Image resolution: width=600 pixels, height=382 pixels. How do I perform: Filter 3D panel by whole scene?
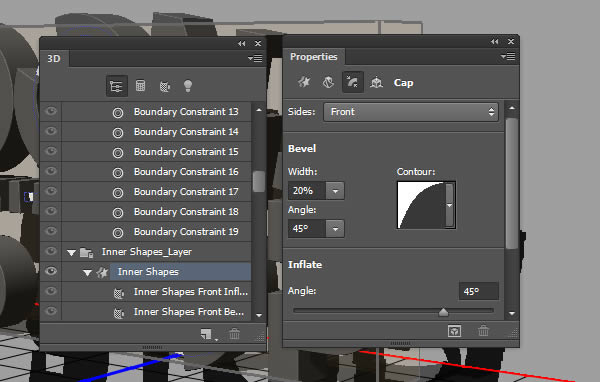tap(116, 86)
